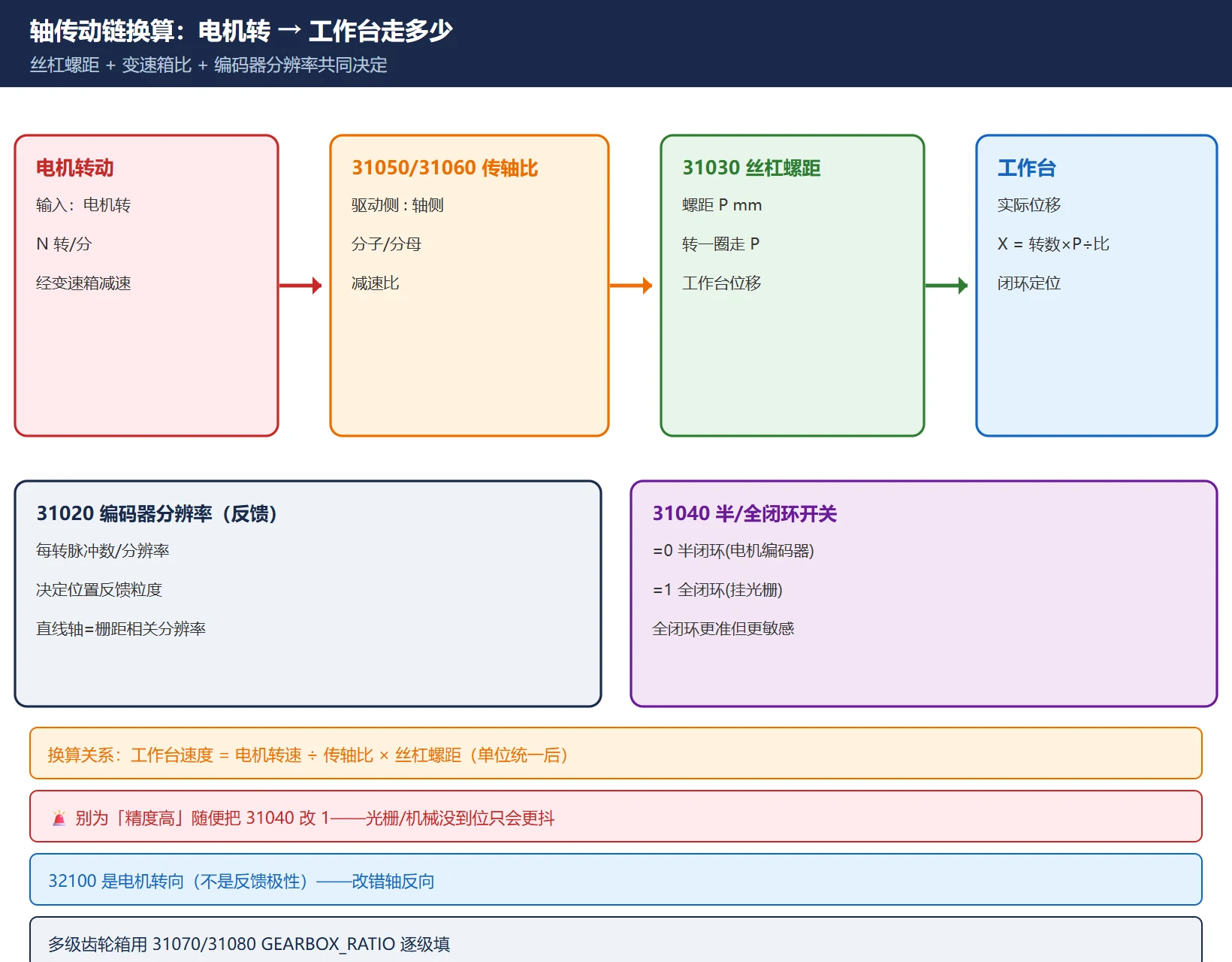Screen dimensions: 1232x962
Task: Click heading 31050/31060 传轴比
Action: (x=445, y=168)
